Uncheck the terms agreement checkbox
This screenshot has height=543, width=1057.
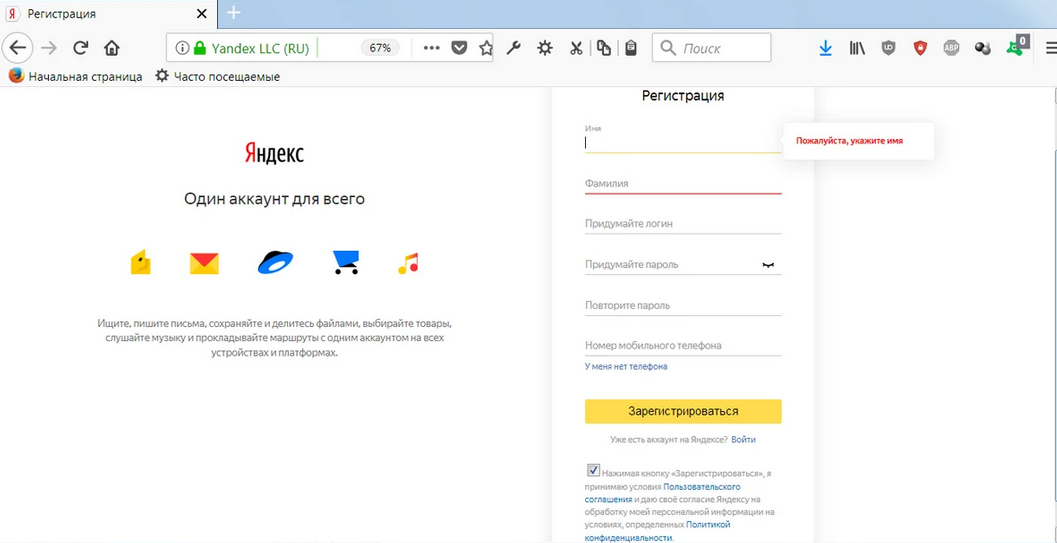point(593,470)
